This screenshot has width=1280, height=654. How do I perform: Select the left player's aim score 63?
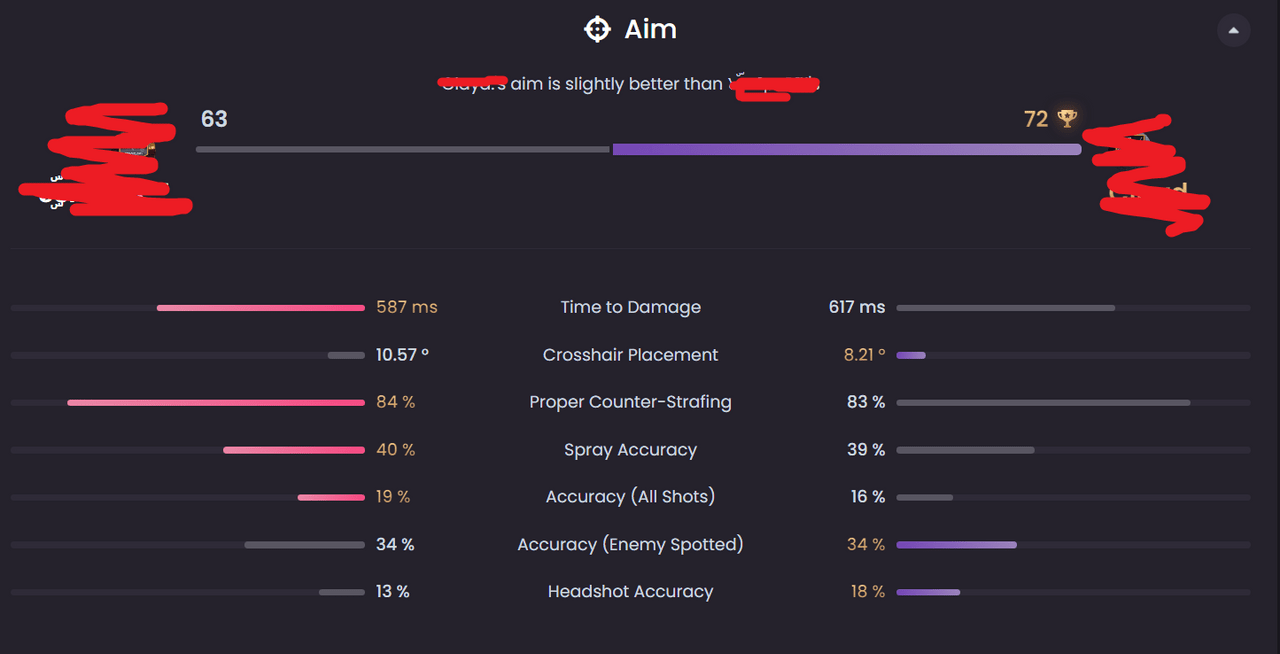tap(214, 119)
